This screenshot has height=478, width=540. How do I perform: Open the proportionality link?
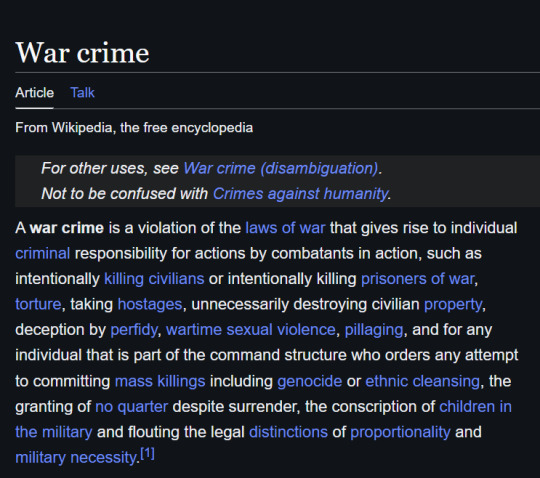tap(400, 432)
